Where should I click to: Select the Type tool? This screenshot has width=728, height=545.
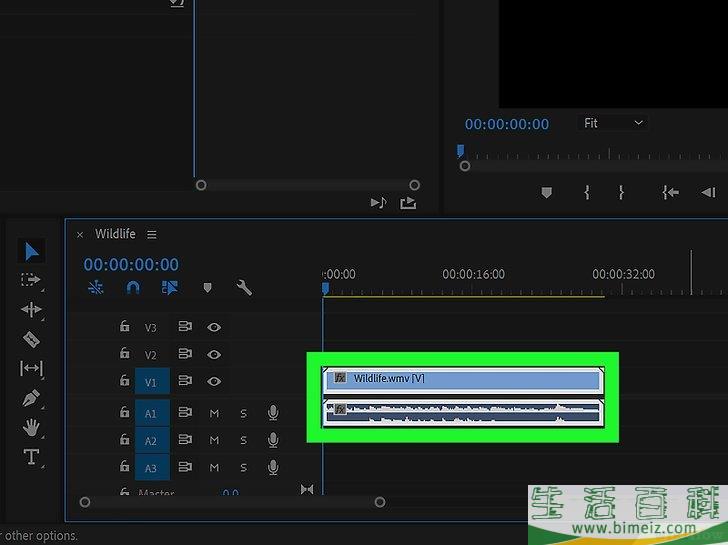click(31, 456)
